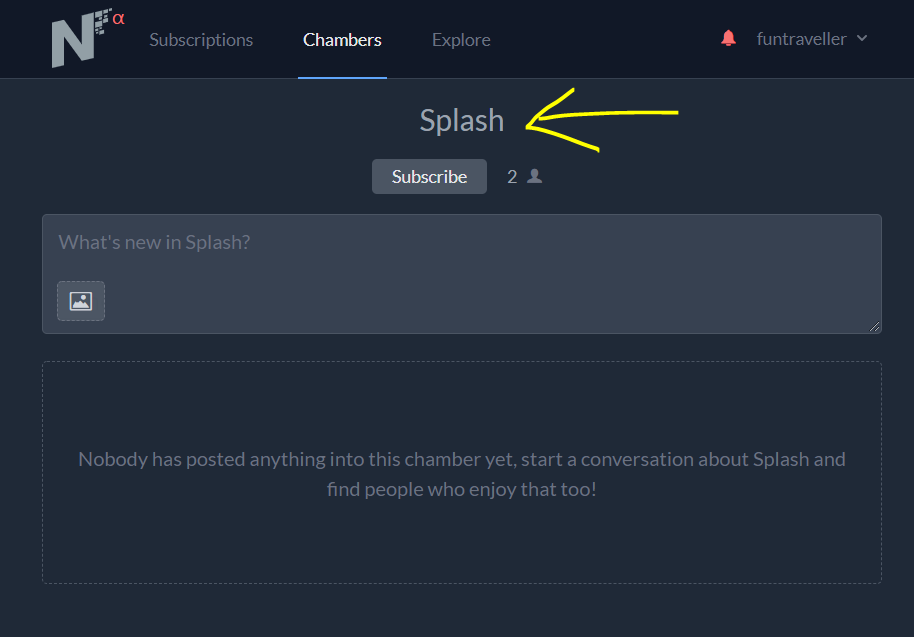Click the "Nobody has posted anything" message line

coord(461,460)
